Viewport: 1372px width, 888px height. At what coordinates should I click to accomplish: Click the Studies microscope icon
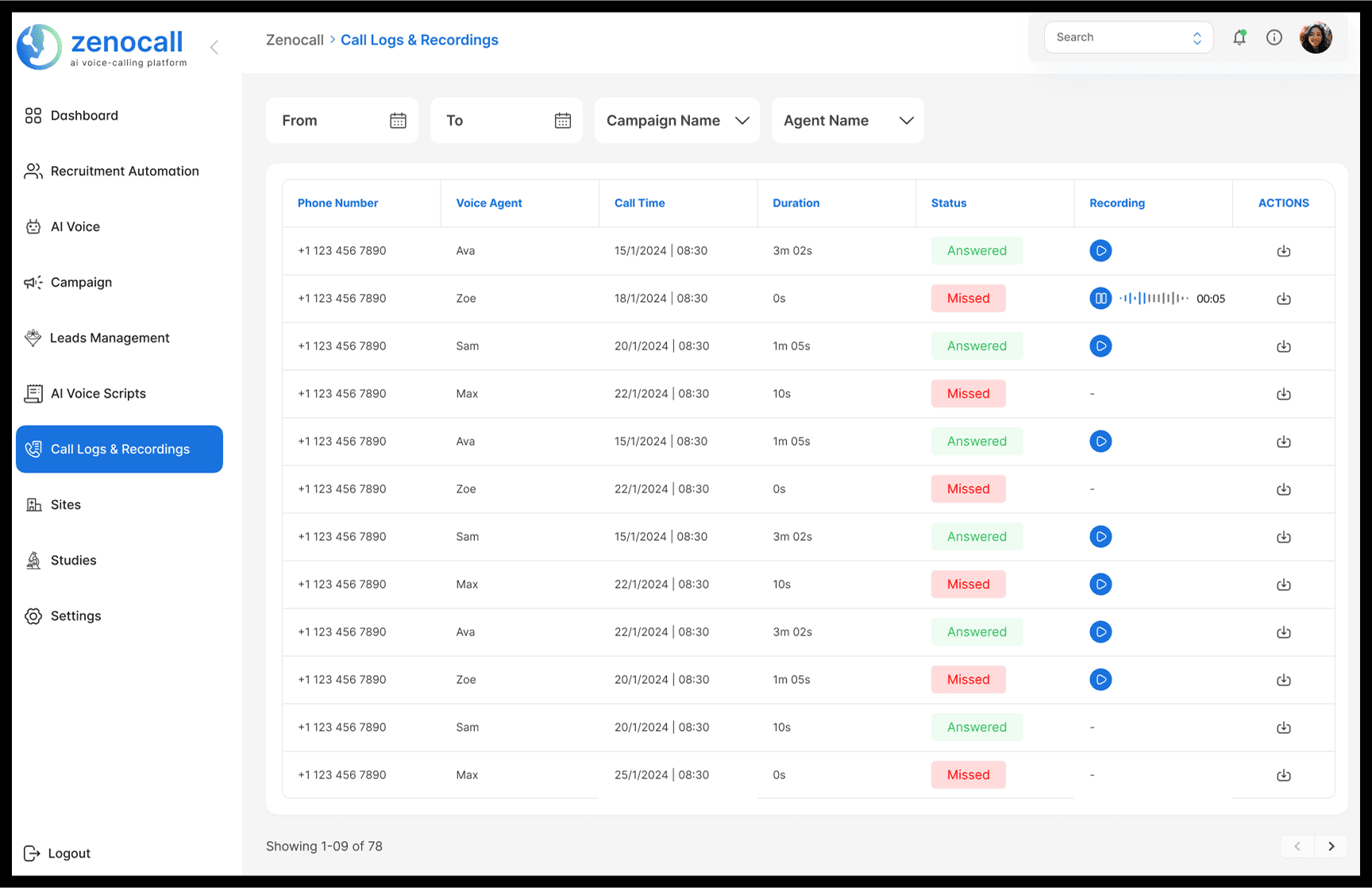click(x=33, y=560)
